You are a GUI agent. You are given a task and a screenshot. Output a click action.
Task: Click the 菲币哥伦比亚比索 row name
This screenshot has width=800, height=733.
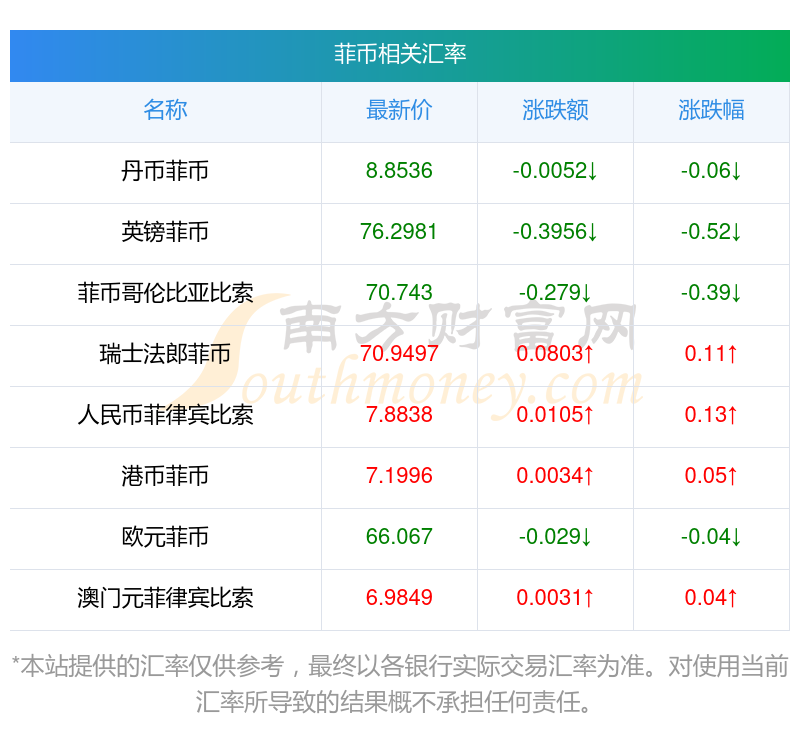click(x=165, y=293)
